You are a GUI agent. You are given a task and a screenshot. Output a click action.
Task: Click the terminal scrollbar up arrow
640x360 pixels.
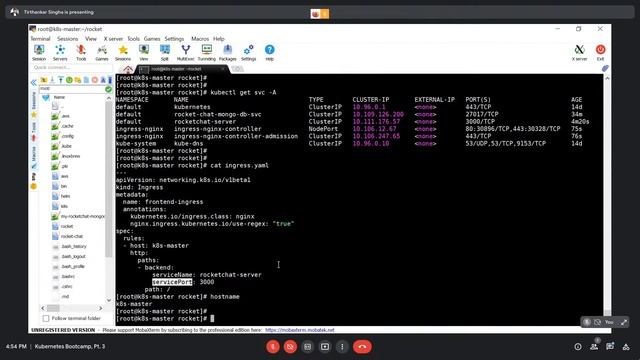[x=607, y=78]
